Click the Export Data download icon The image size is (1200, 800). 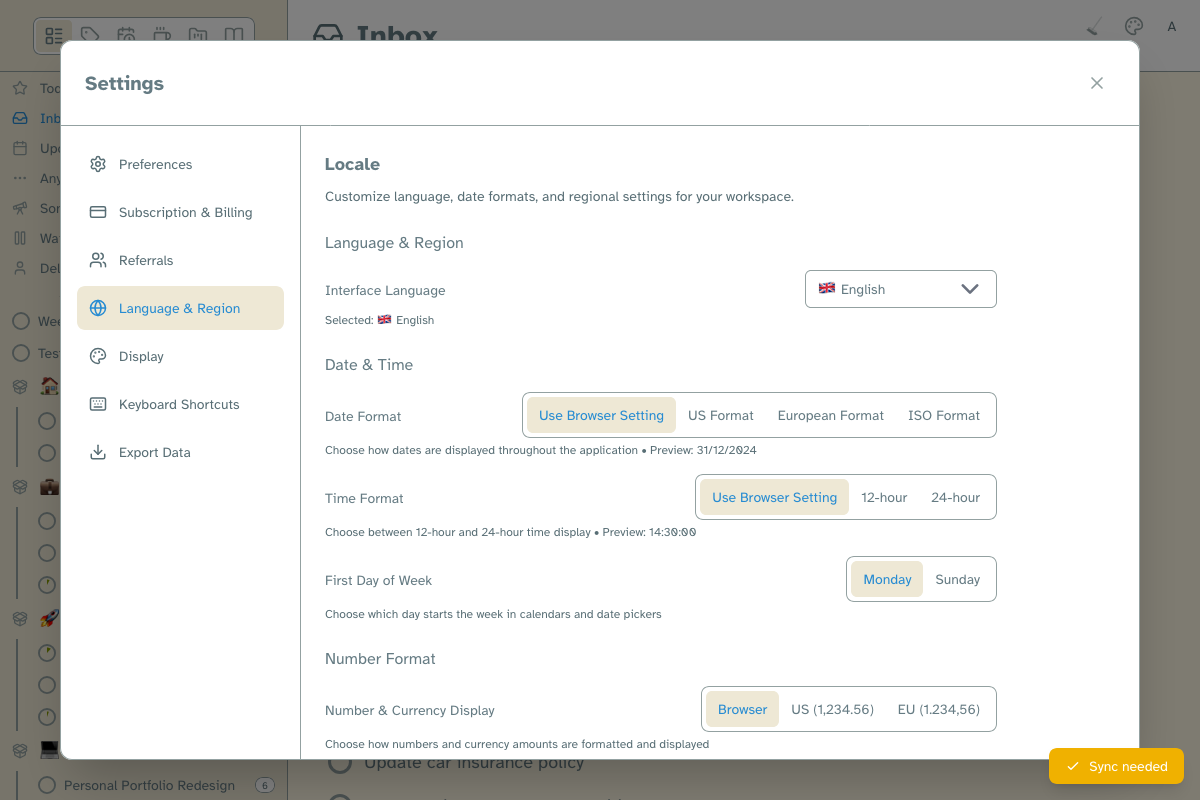coord(97,452)
